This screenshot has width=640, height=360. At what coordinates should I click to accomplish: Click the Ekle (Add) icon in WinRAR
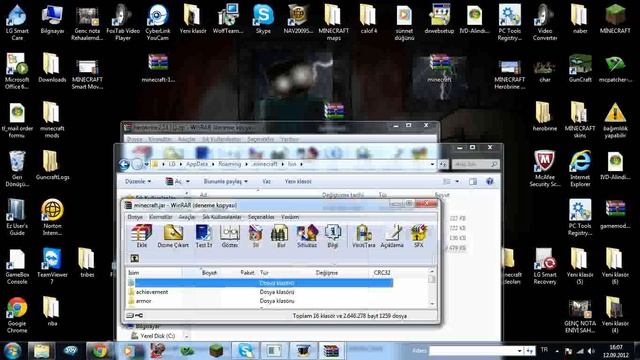click(142, 236)
